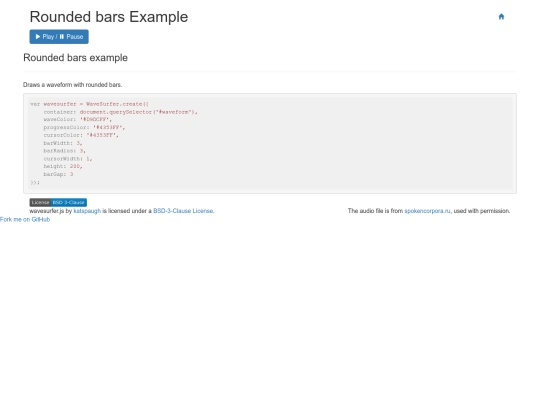
Task: Click the progressColor code line
Action: click(x=84, y=127)
